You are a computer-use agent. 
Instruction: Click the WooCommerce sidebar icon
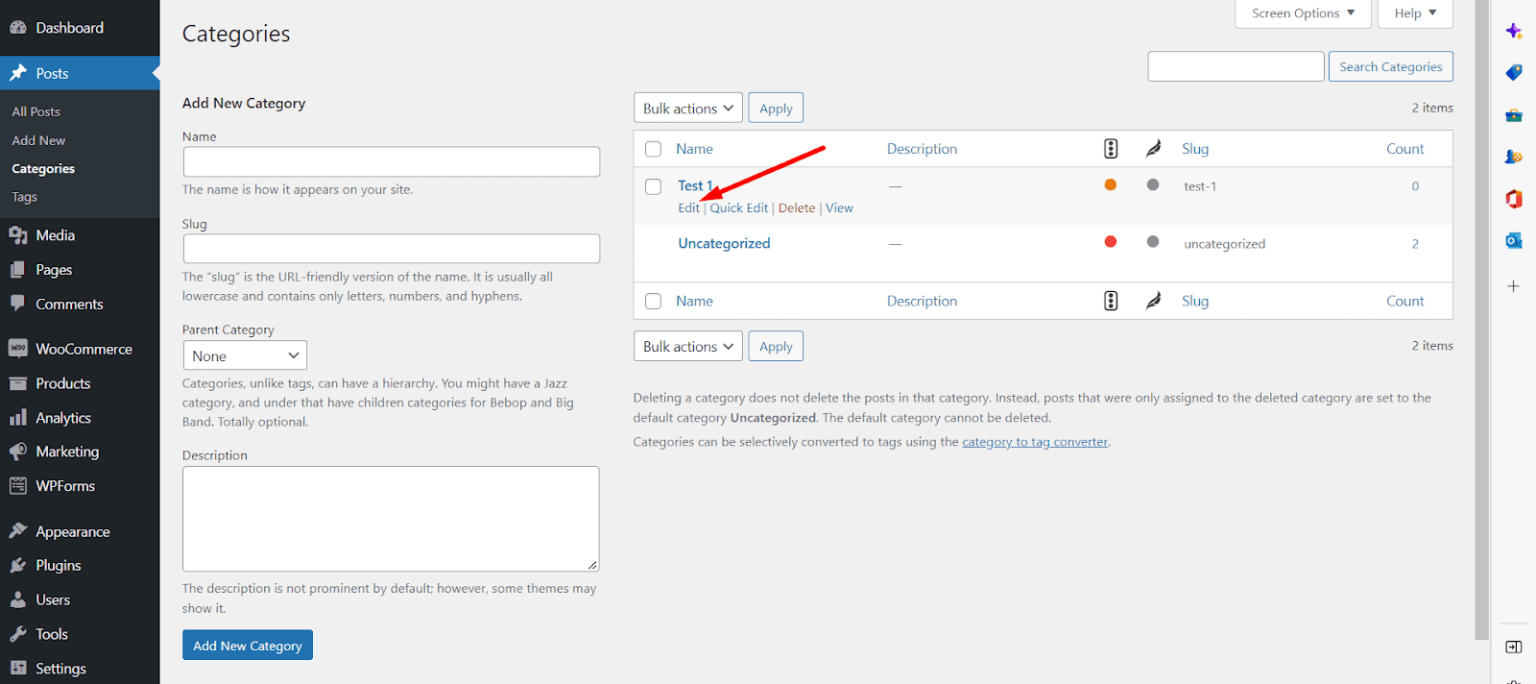20,348
